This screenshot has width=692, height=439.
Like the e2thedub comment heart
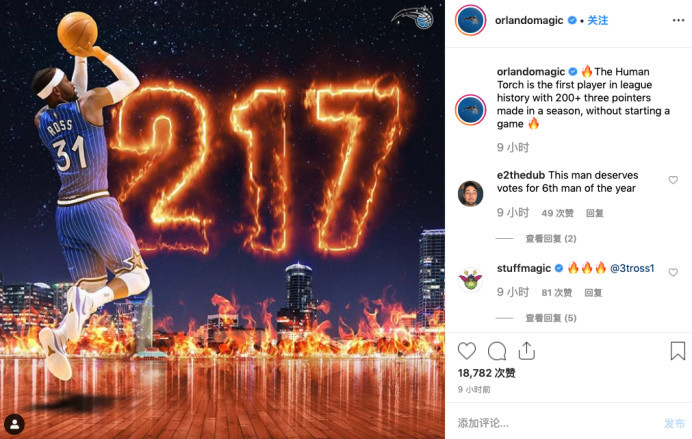[x=673, y=180]
